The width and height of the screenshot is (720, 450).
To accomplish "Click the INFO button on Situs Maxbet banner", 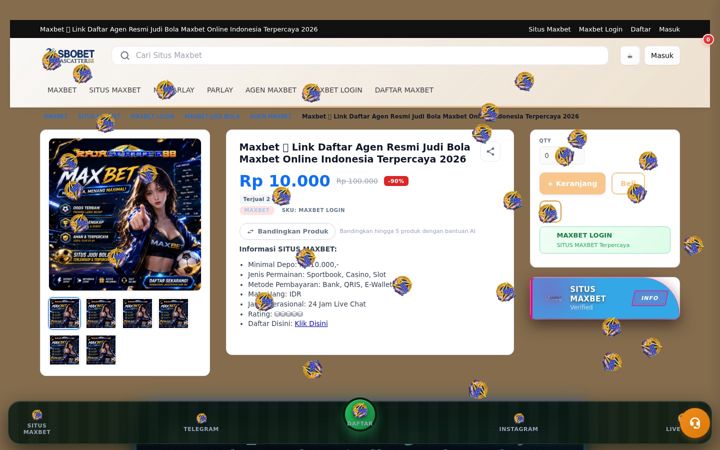I will pyautogui.click(x=650, y=298).
